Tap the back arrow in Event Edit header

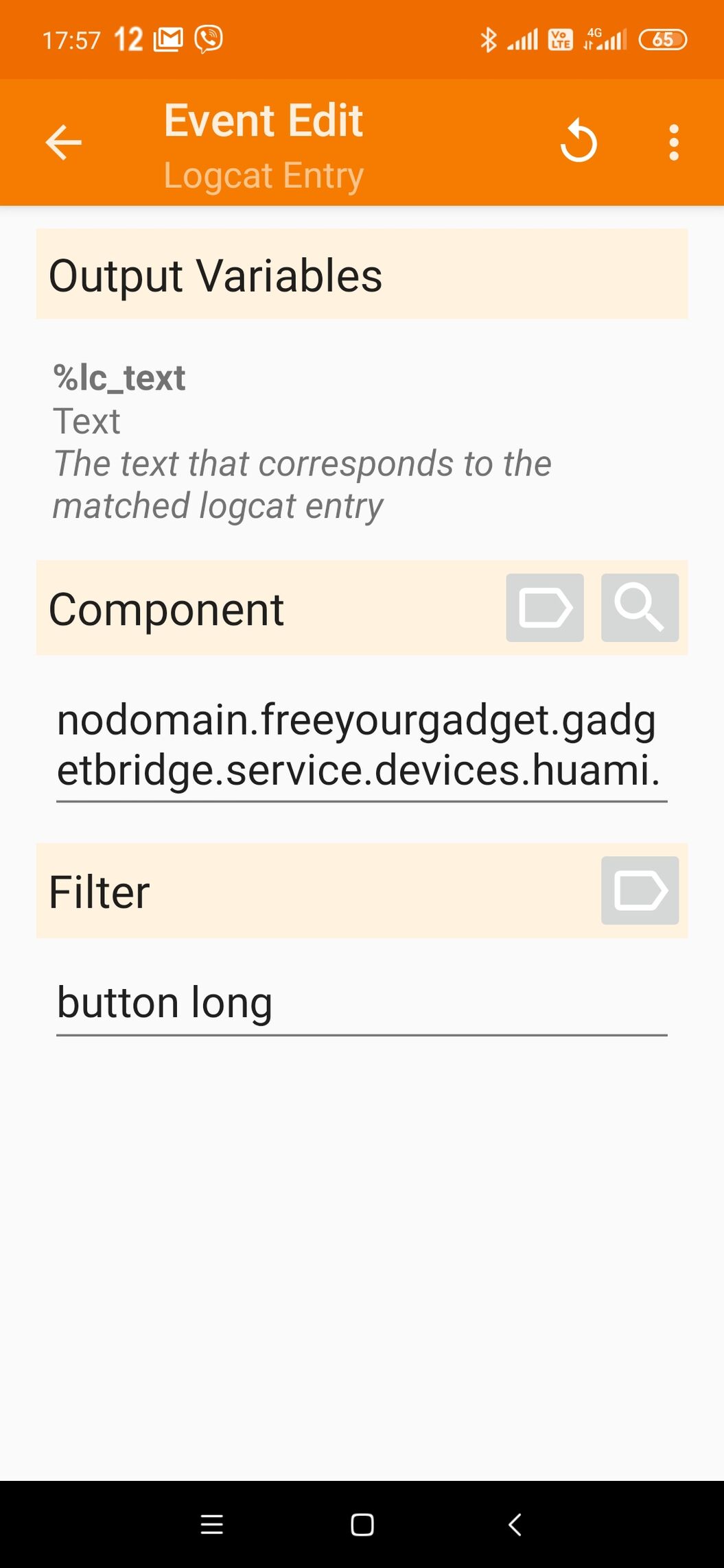click(63, 143)
